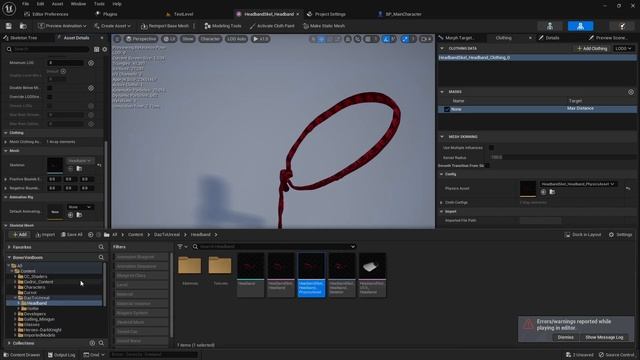The width and height of the screenshot is (640, 360).
Task: Open Skeleton Tree panel tab
Action: pyautogui.click(x=20, y=38)
